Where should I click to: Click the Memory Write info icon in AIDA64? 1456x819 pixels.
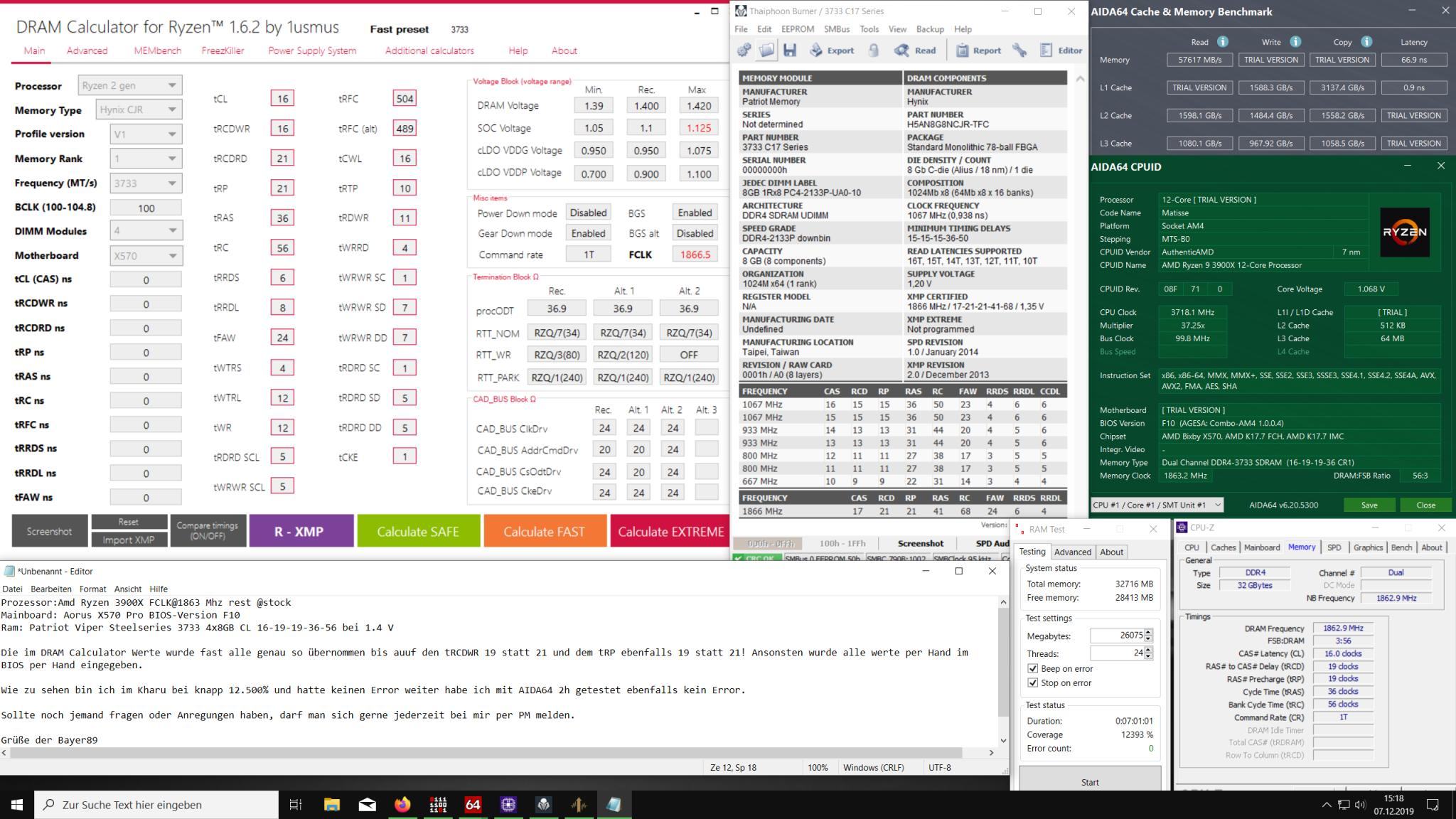pyautogui.click(x=1295, y=42)
